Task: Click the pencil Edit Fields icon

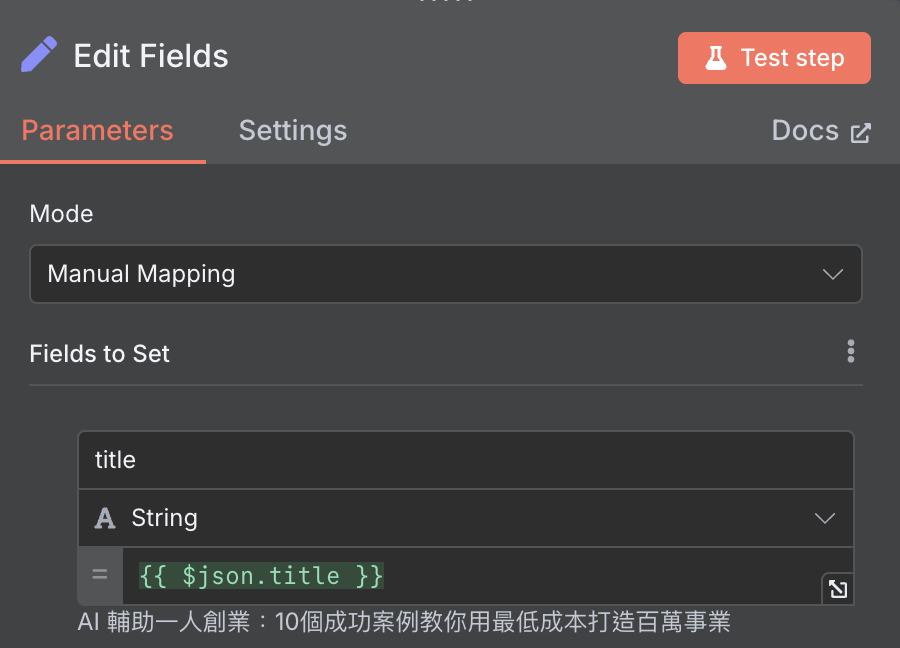Action: click(39, 55)
